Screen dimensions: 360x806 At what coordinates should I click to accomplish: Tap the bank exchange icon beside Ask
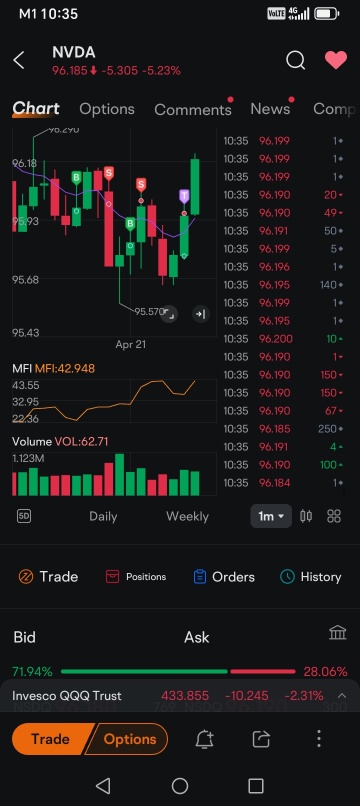(x=338, y=632)
